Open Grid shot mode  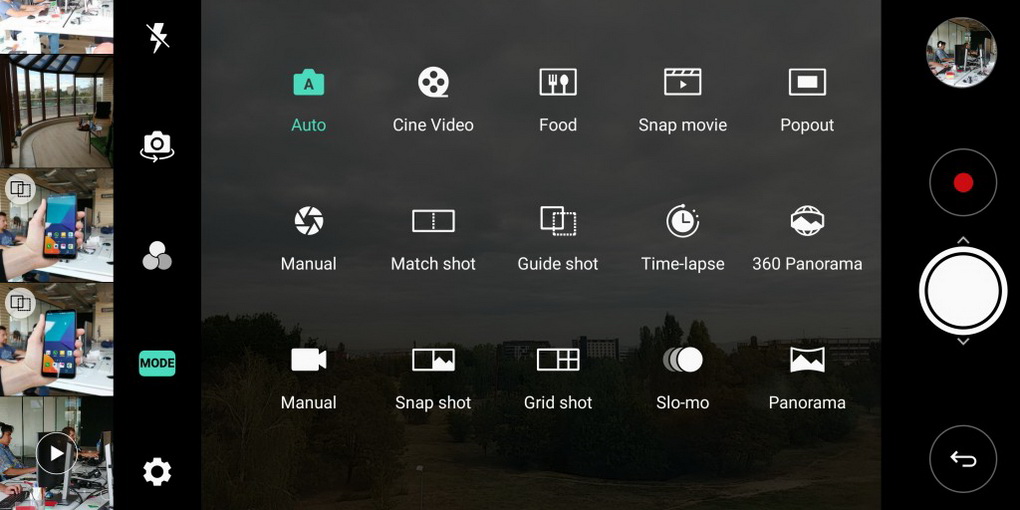coord(558,361)
